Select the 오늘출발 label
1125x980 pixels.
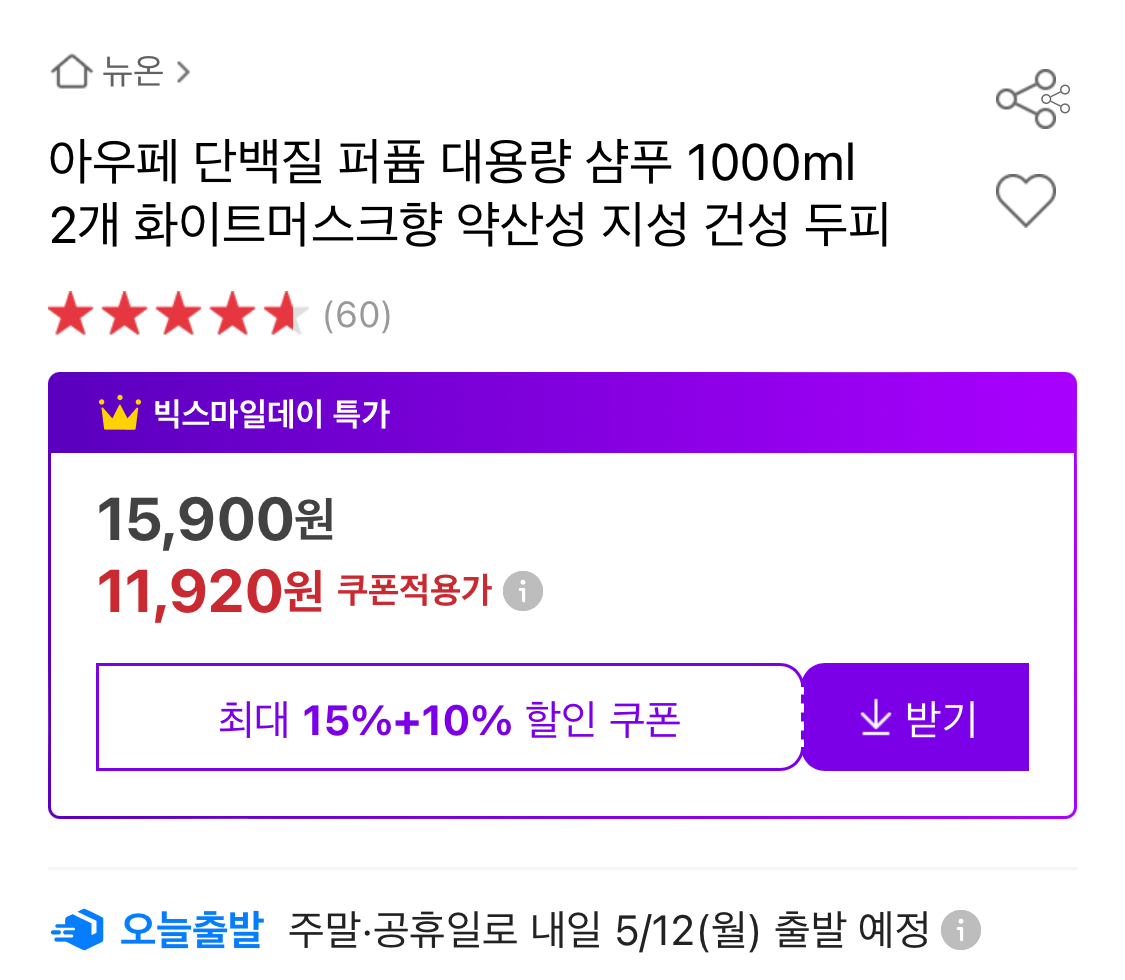click(x=191, y=930)
